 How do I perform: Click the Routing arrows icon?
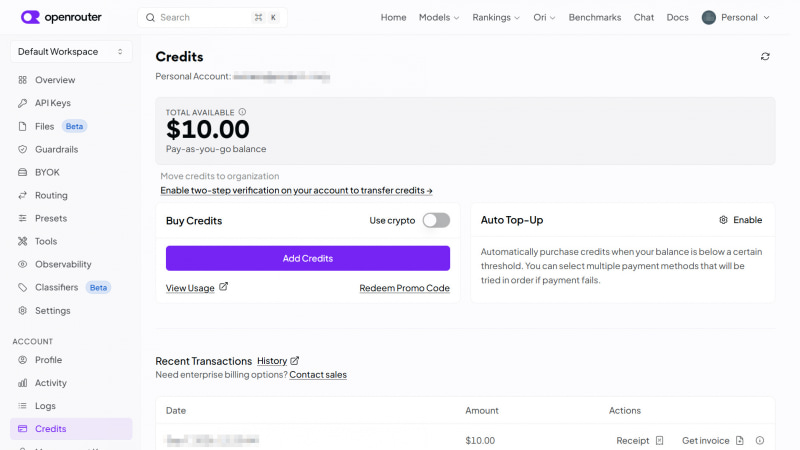[x=22, y=195]
